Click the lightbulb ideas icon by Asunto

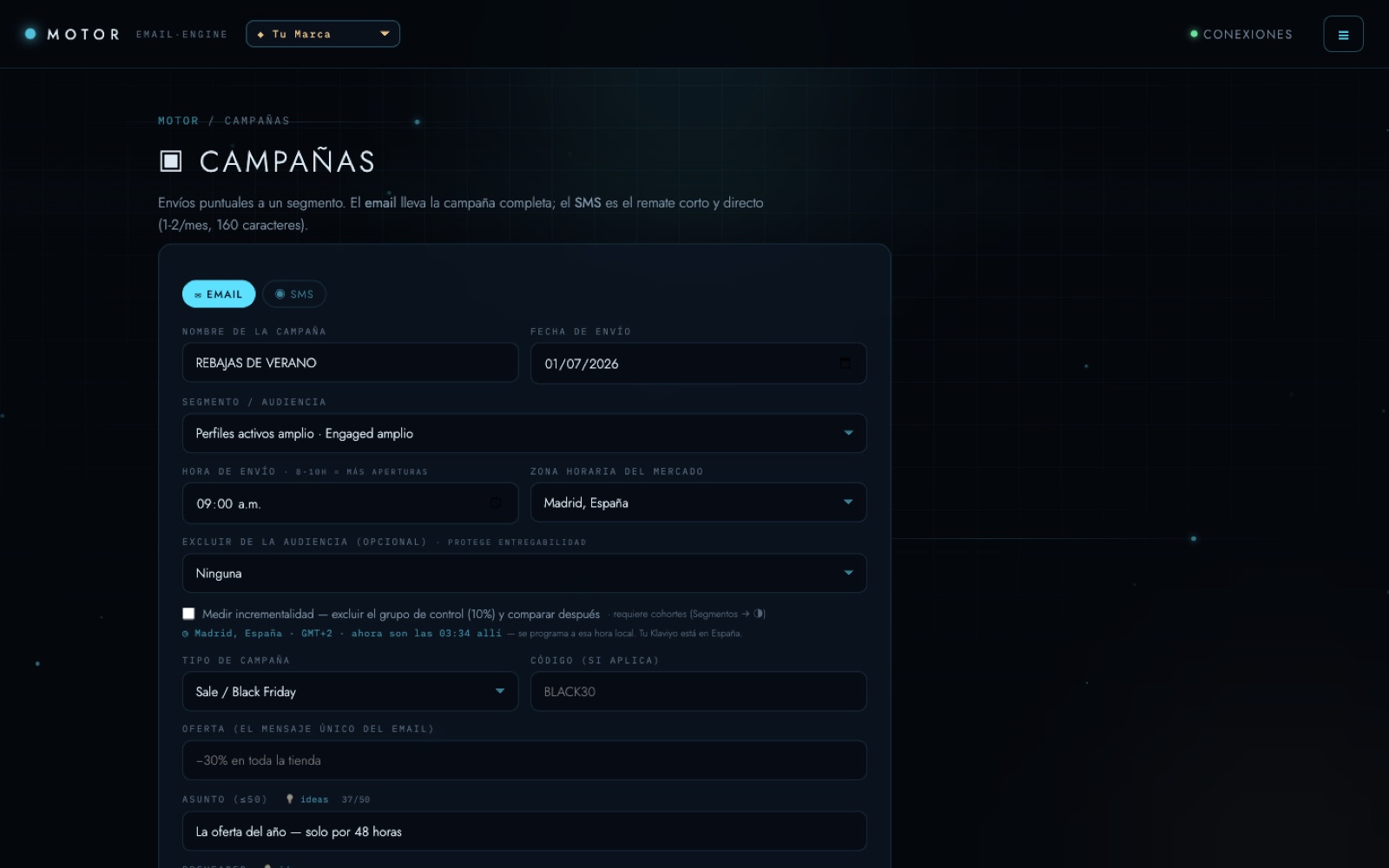290,799
